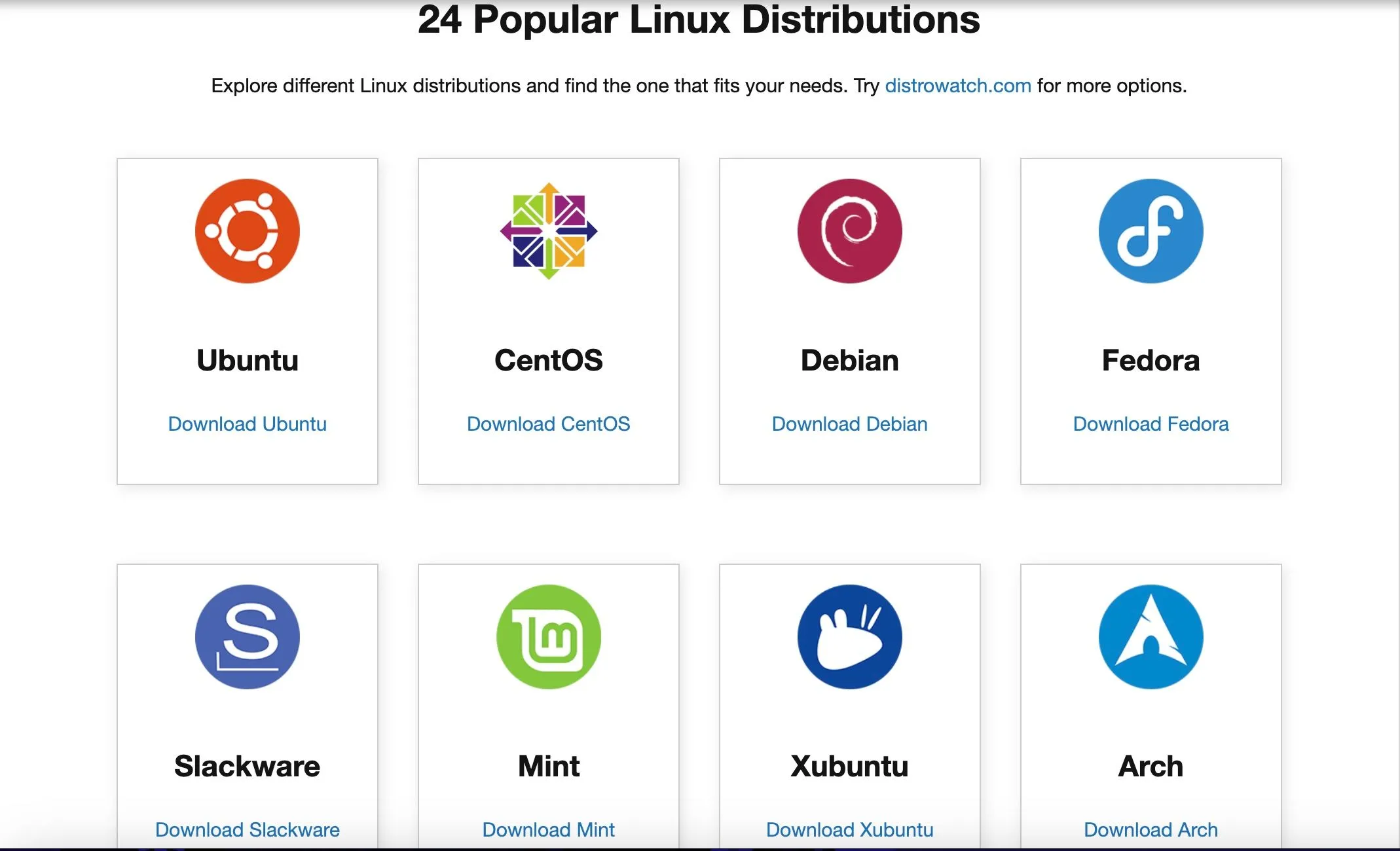Open the distrowatch.com link
1400x851 pixels.
pos(957,86)
